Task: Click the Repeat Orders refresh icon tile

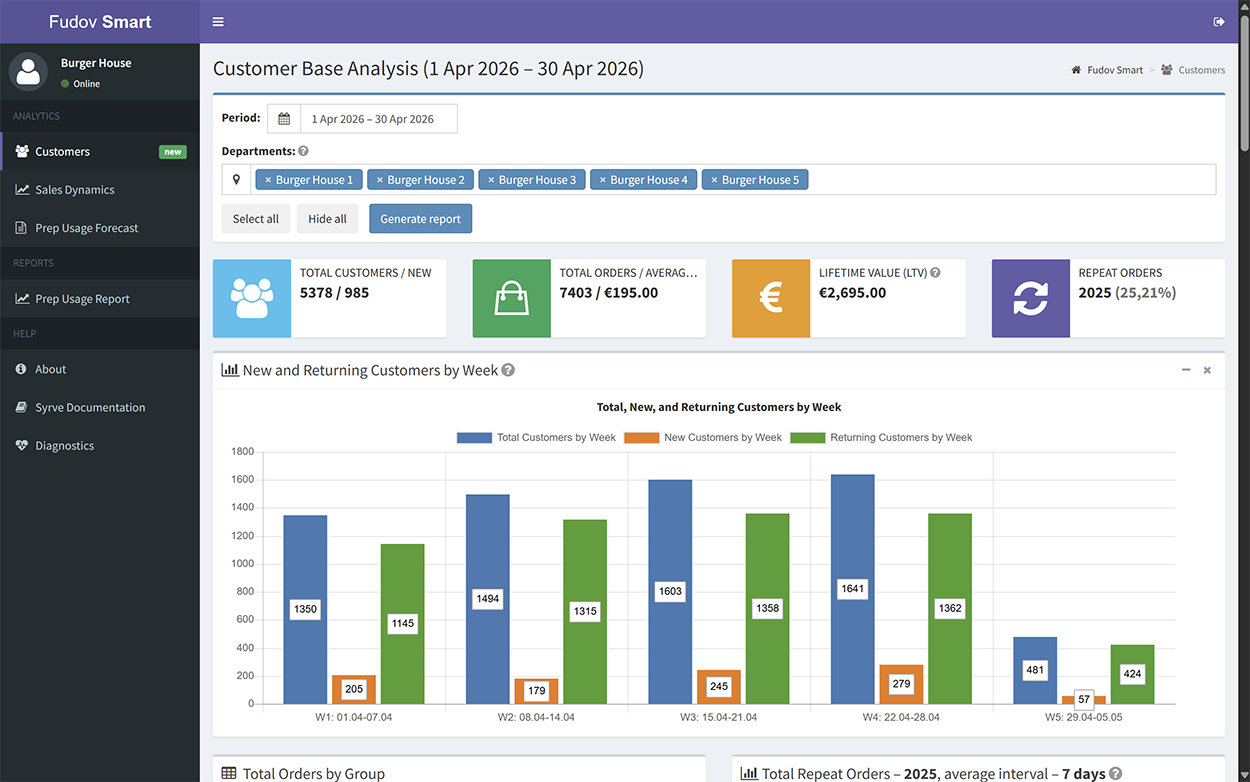Action: pyautogui.click(x=1030, y=298)
